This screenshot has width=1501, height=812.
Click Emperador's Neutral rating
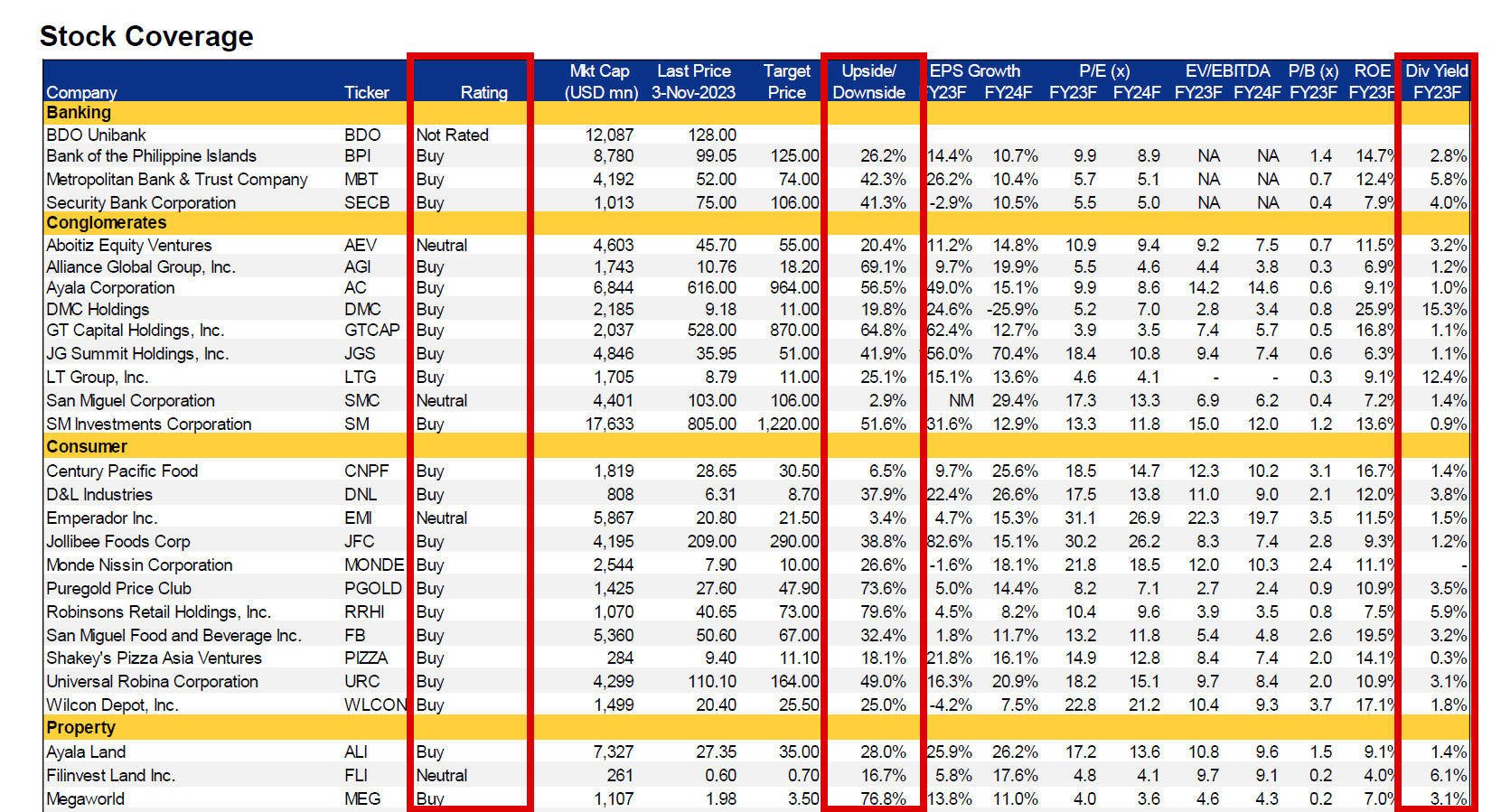(x=441, y=518)
